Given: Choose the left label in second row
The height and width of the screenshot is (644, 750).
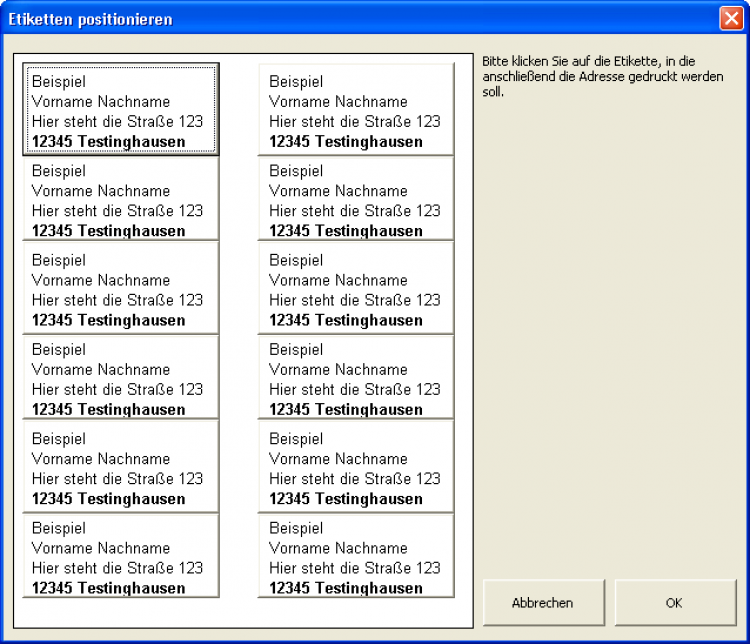Looking at the screenshot, I should (120, 200).
